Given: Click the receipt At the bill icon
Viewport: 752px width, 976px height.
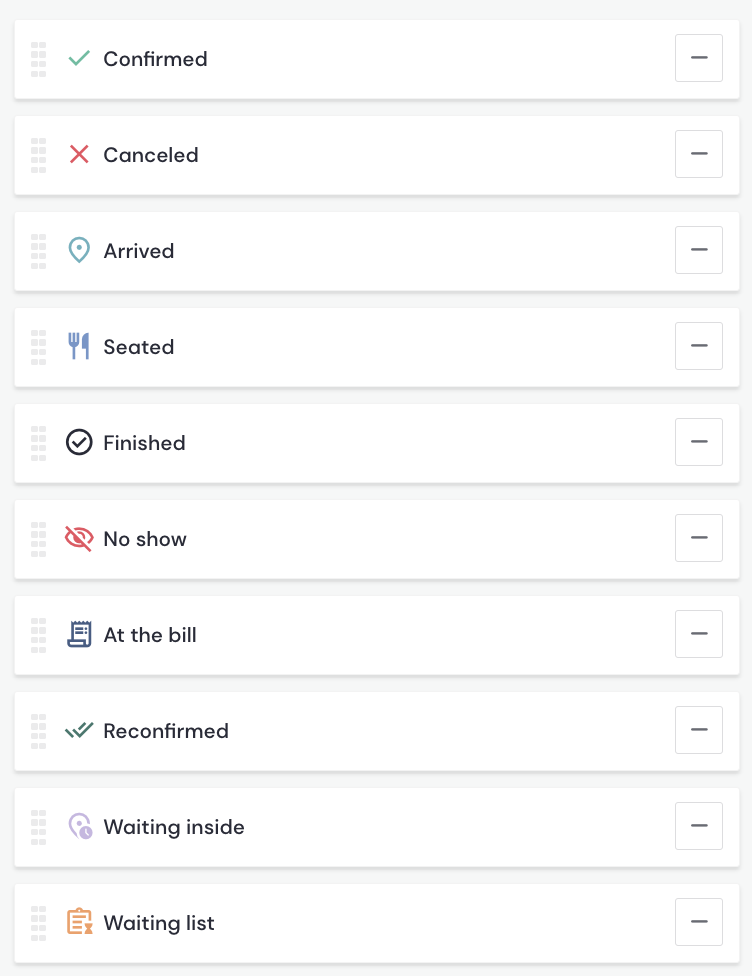Looking at the screenshot, I should [x=79, y=635].
